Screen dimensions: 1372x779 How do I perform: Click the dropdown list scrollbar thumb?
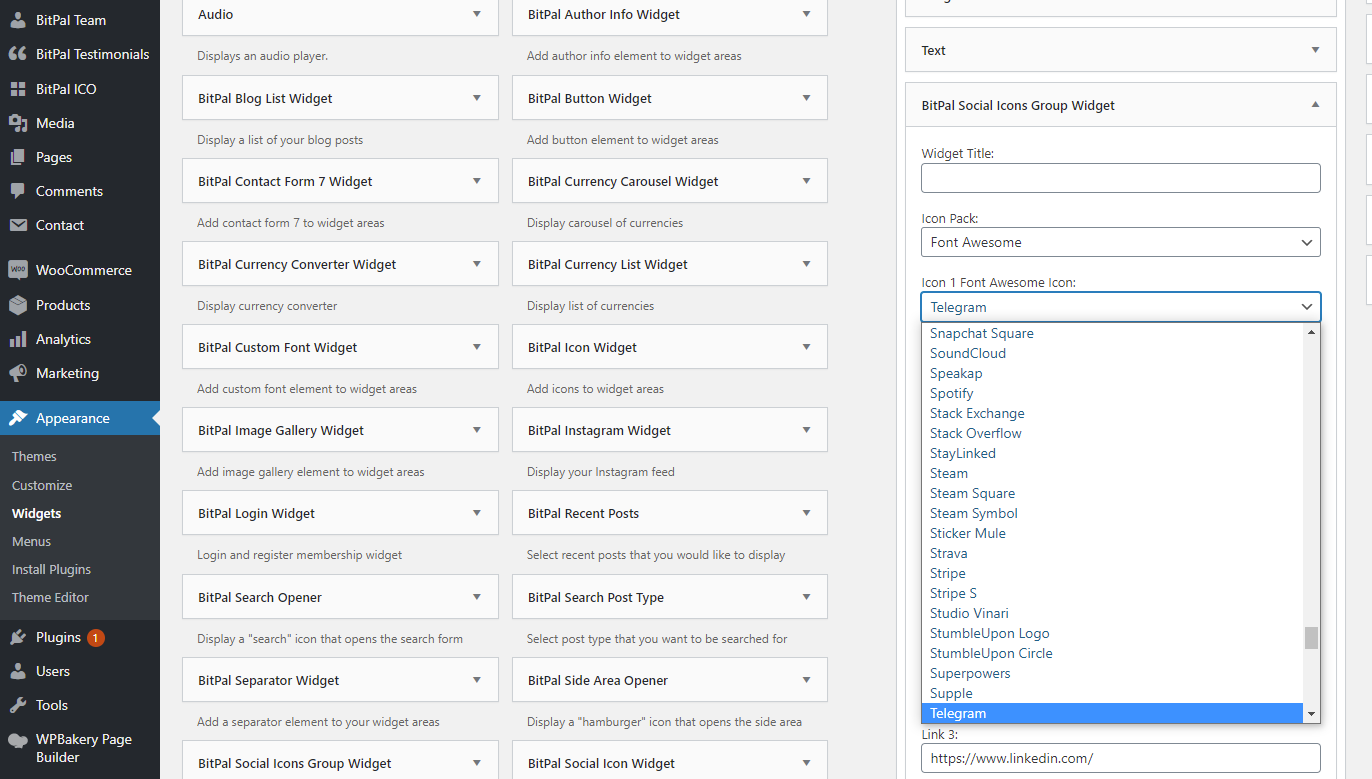(x=1311, y=638)
